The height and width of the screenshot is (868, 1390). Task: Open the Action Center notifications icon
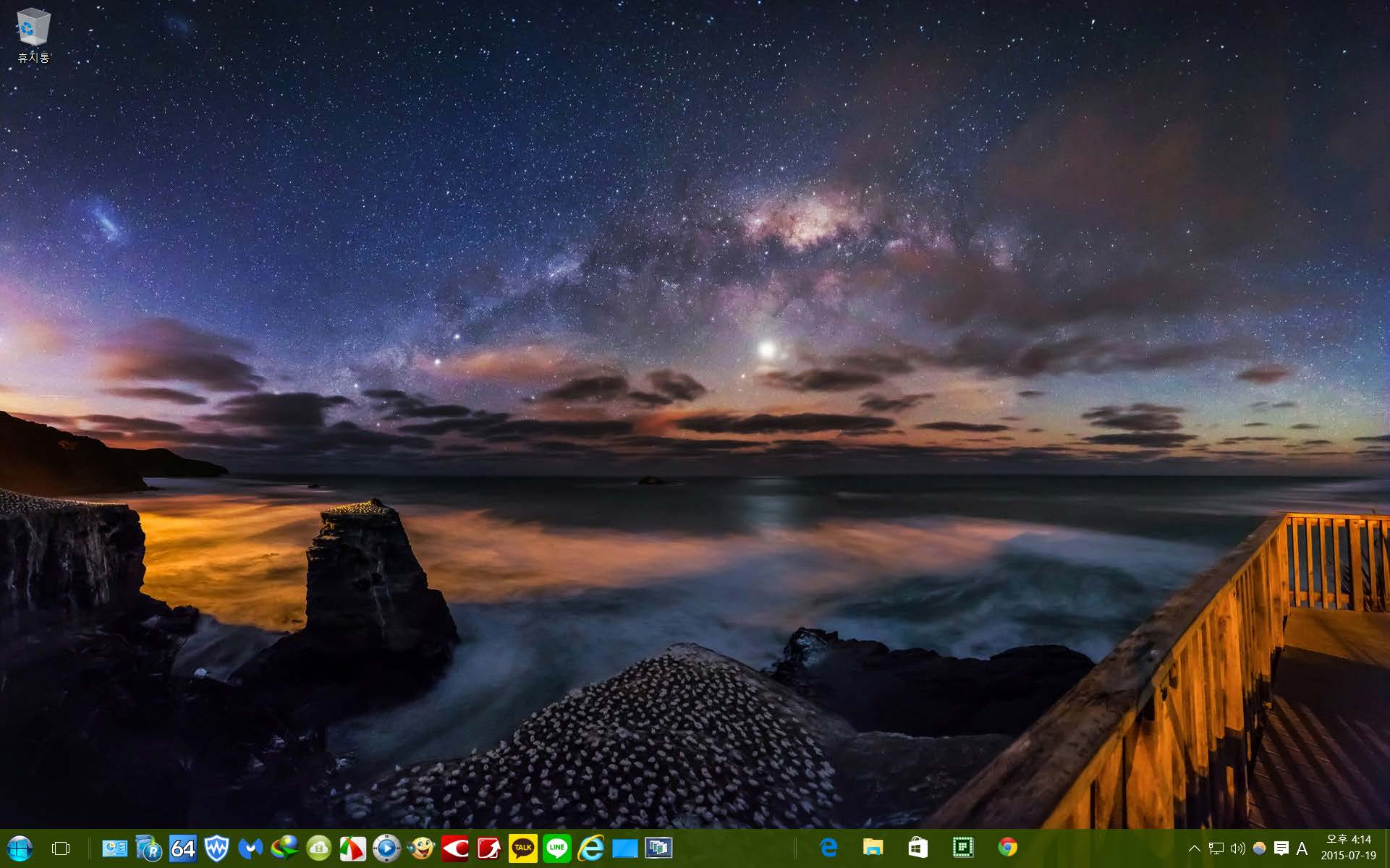coord(1281,848)
